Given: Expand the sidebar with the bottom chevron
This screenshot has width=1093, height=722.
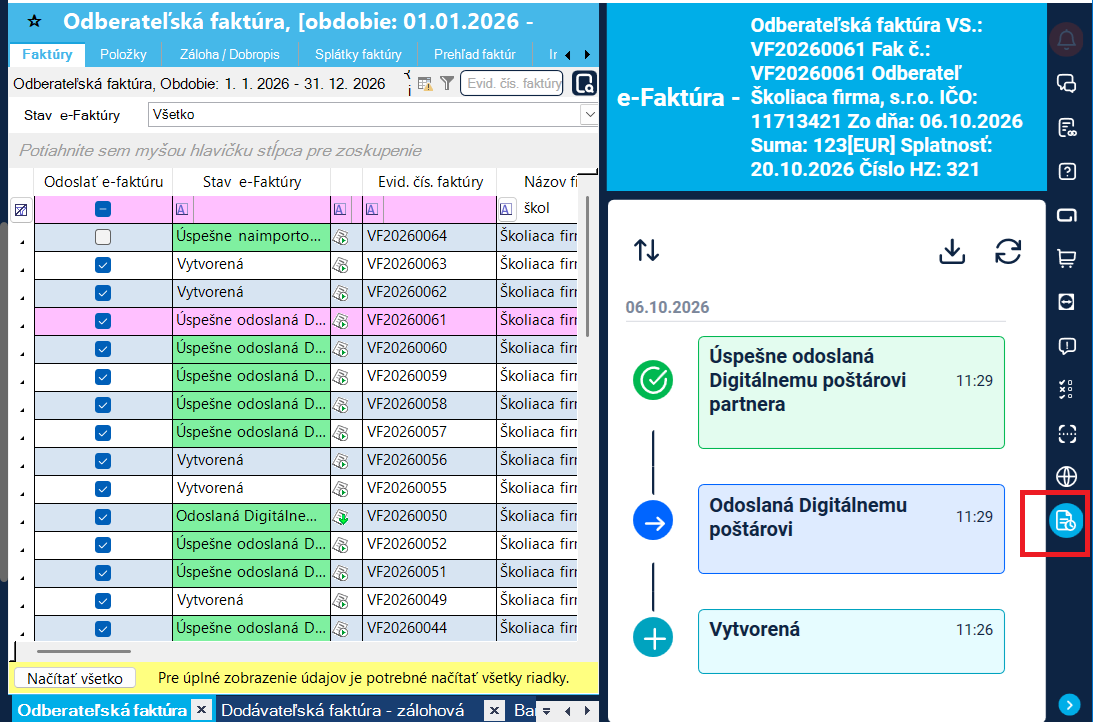Looking at the screenshot, I should [x=1069, y=704].
